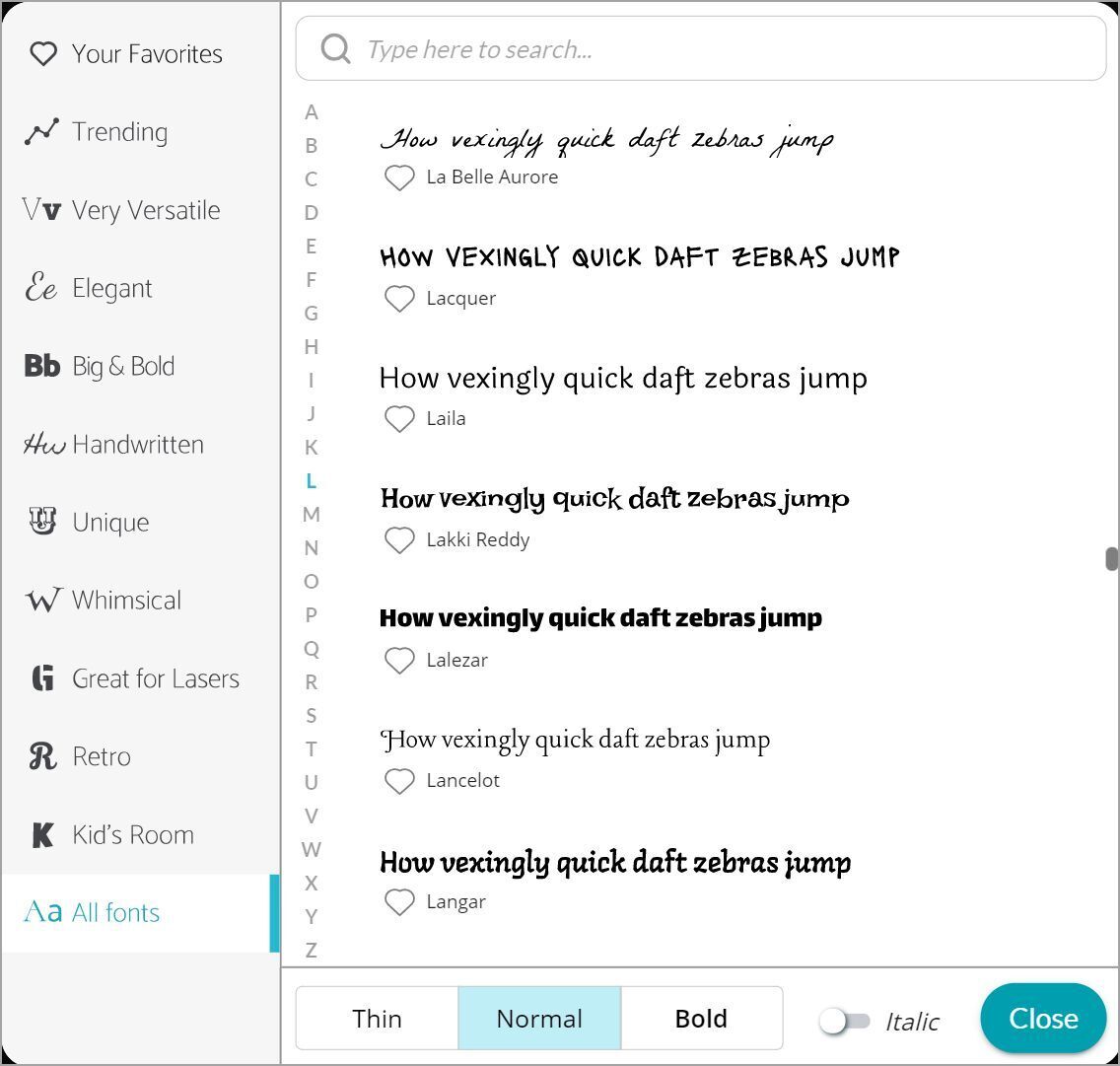Click the 'Lalezar' font name label
Screen dimensions: 1120x1066
(x=457, y=660)
